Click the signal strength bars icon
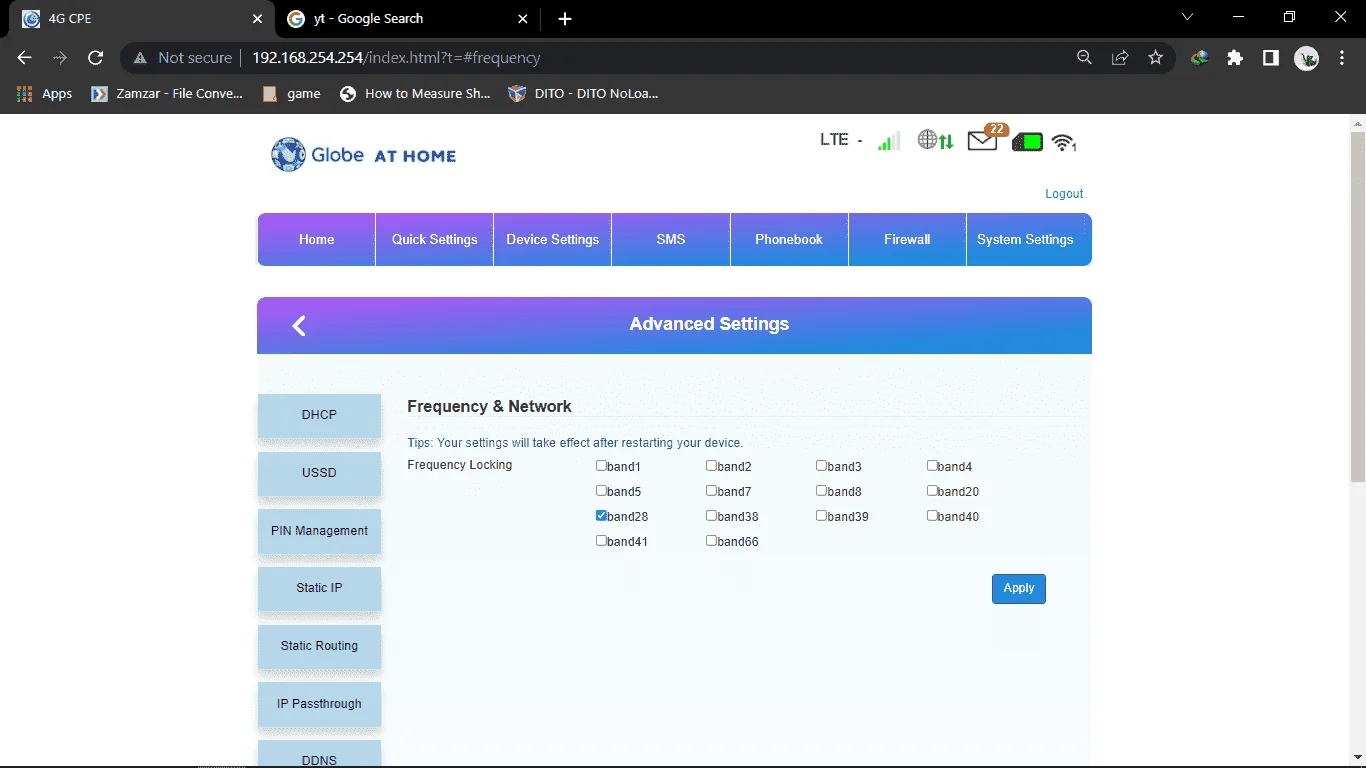Screen dimensions: 1366x768 pos(888,141)
